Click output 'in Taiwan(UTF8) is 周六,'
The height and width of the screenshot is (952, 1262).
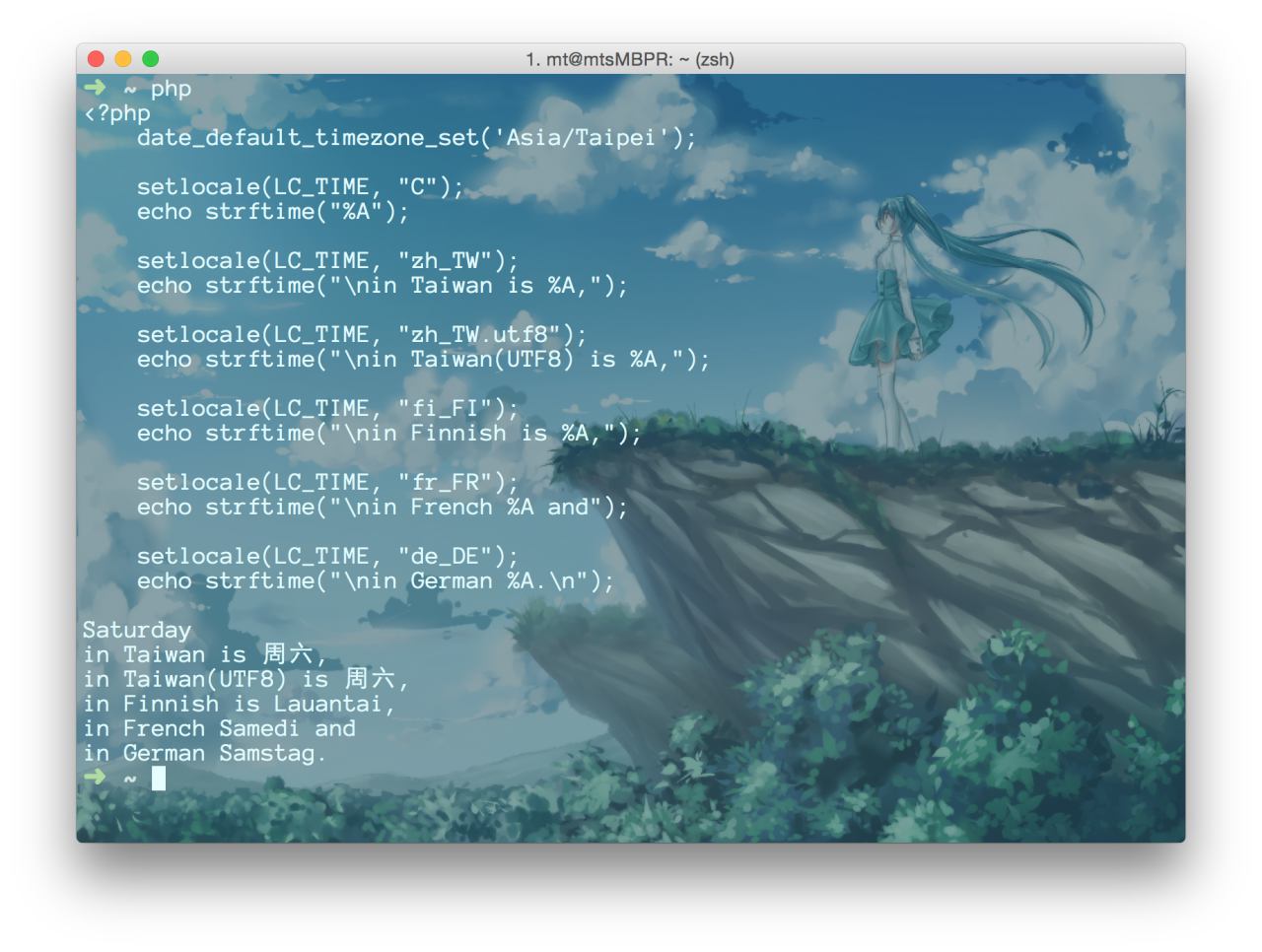(x=245, y=680)
